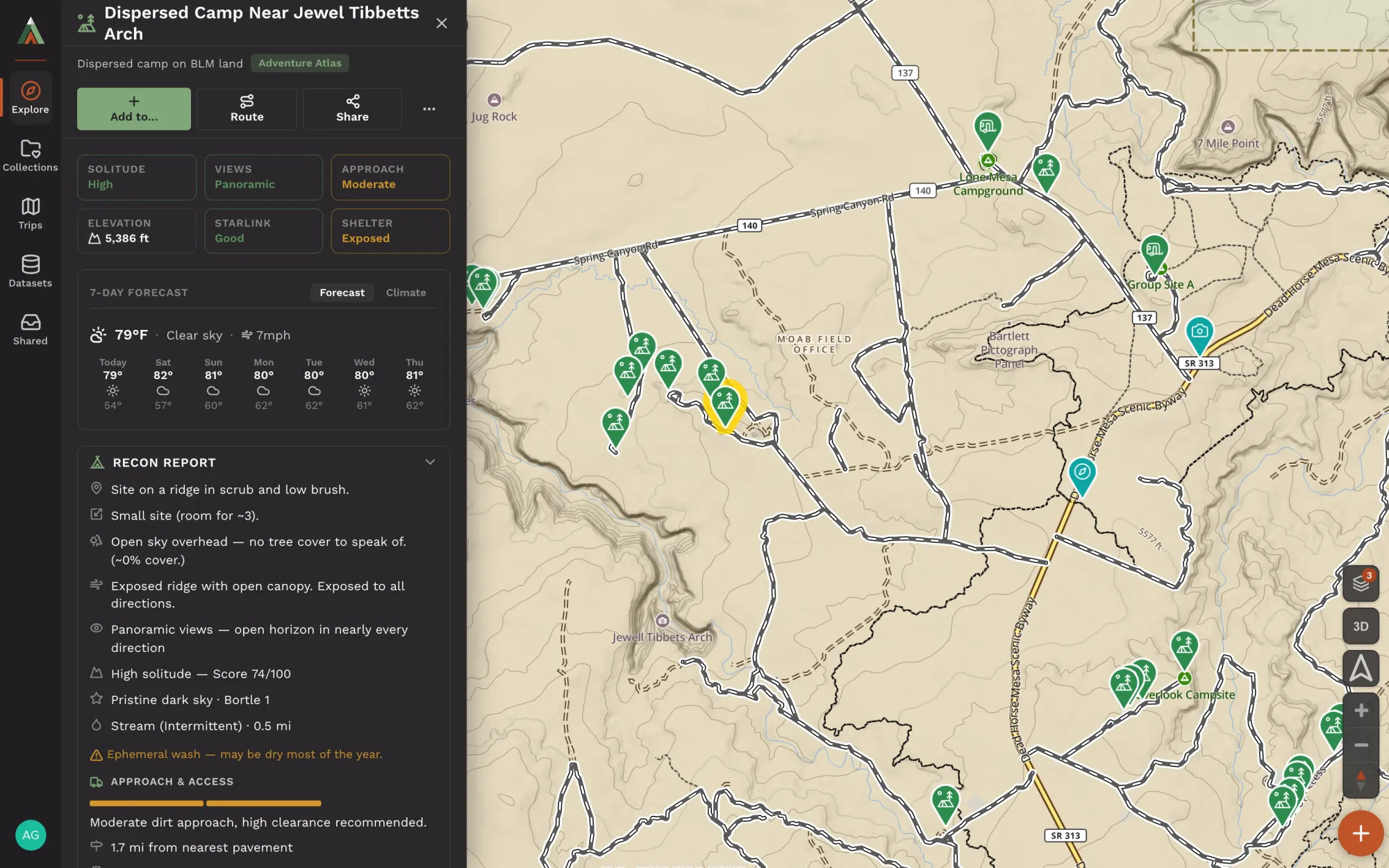Click the Starlink Good card
The width and height of the screenshot is (1389, 868).
[x=264, y=231]
